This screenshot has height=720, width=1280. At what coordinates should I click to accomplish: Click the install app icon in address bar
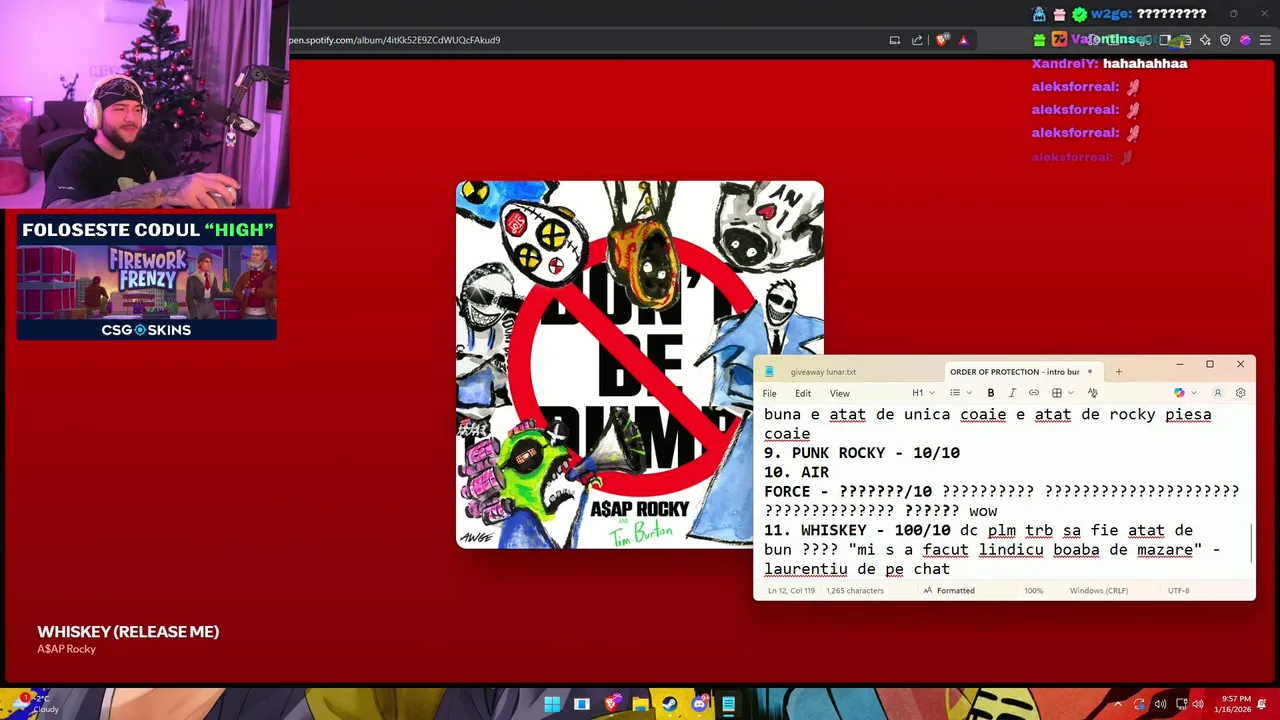pos(895,40)
